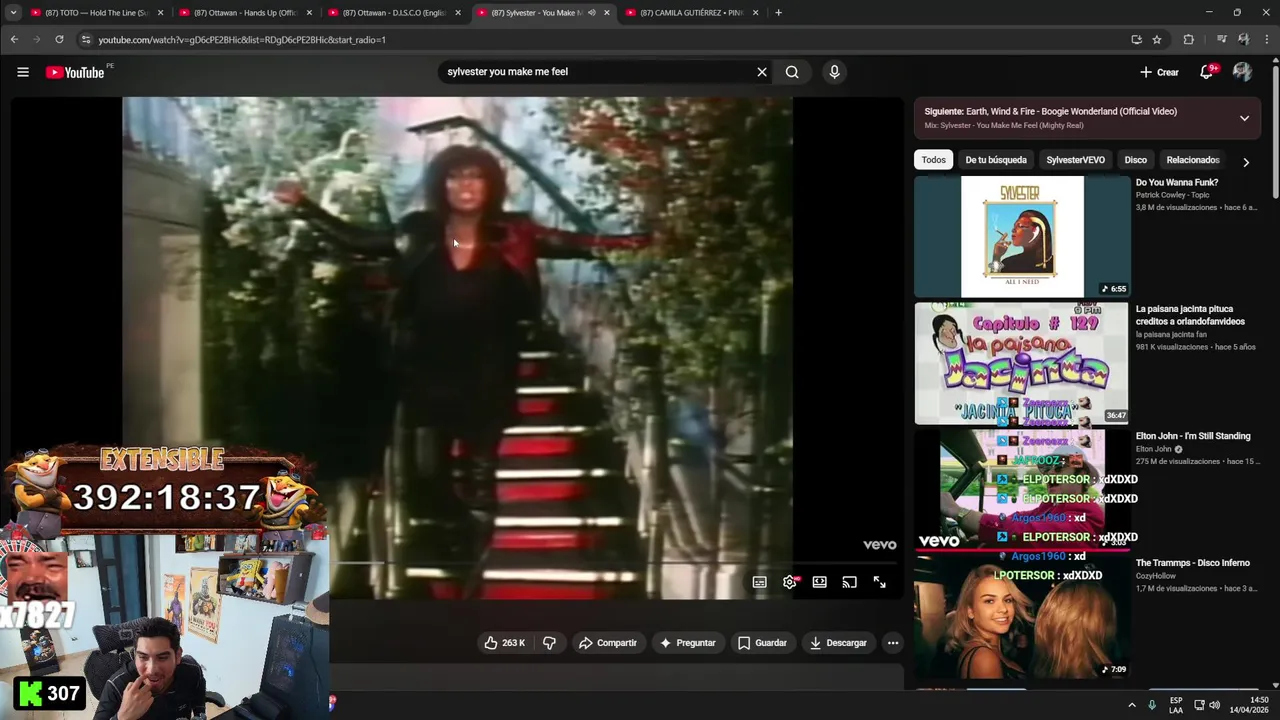The height and width of the screenshot is (720, 1280).
Task: Like the video with 263 K
Action: click(504, 643)
